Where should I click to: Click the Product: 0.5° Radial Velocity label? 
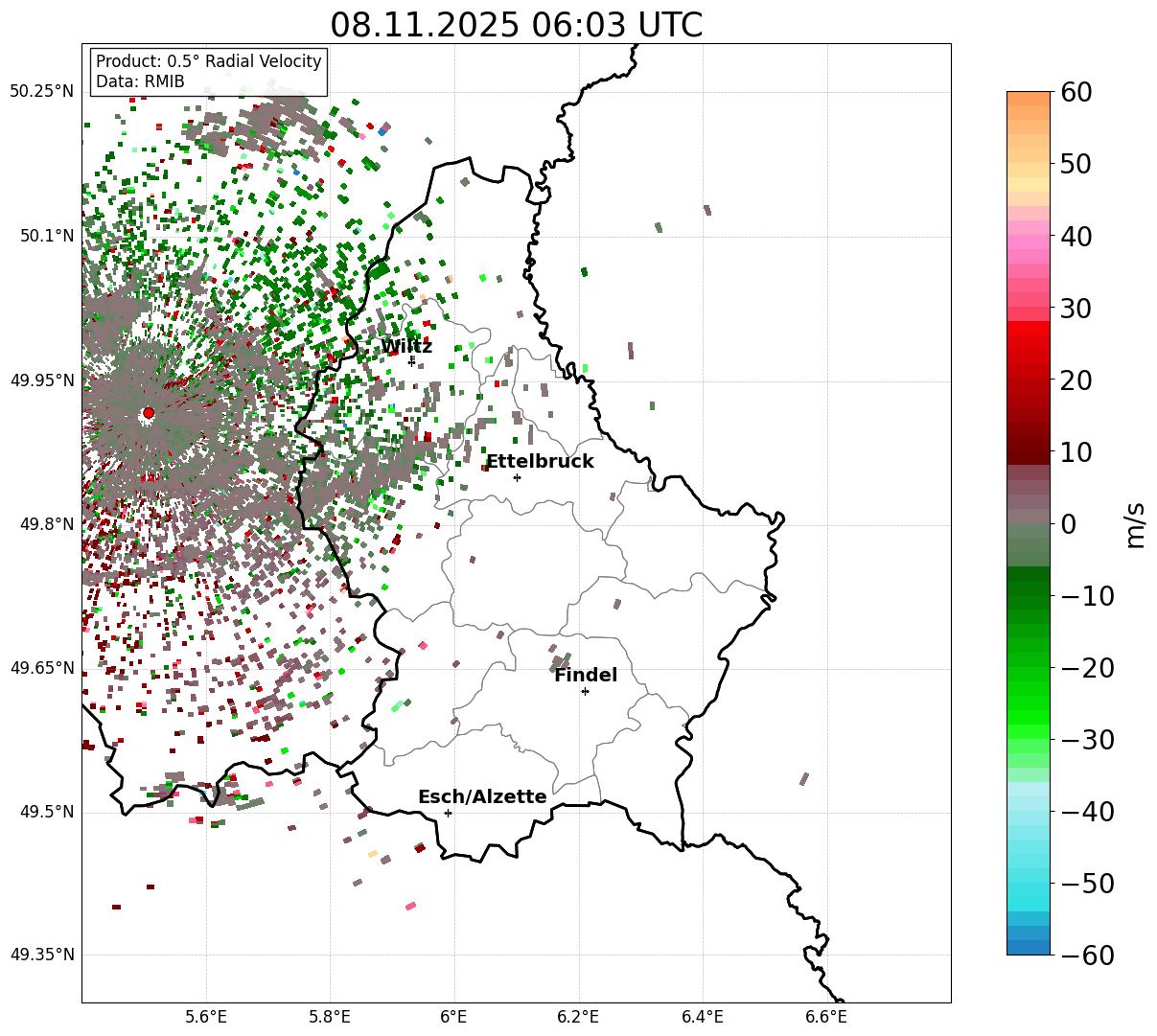[208, 61]
